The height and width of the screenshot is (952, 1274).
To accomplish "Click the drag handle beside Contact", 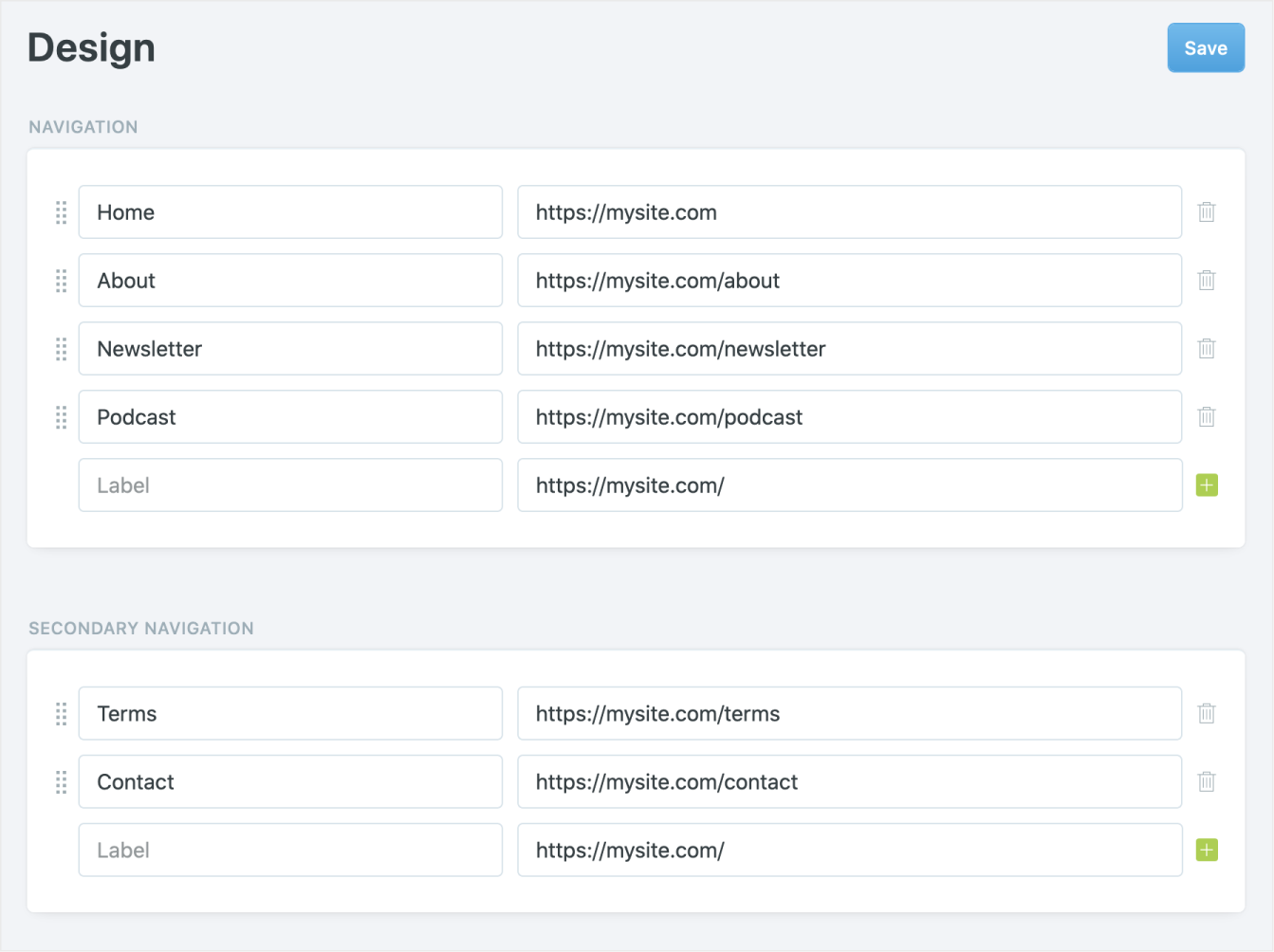I will pyautogui.click(x=61, y=781).
